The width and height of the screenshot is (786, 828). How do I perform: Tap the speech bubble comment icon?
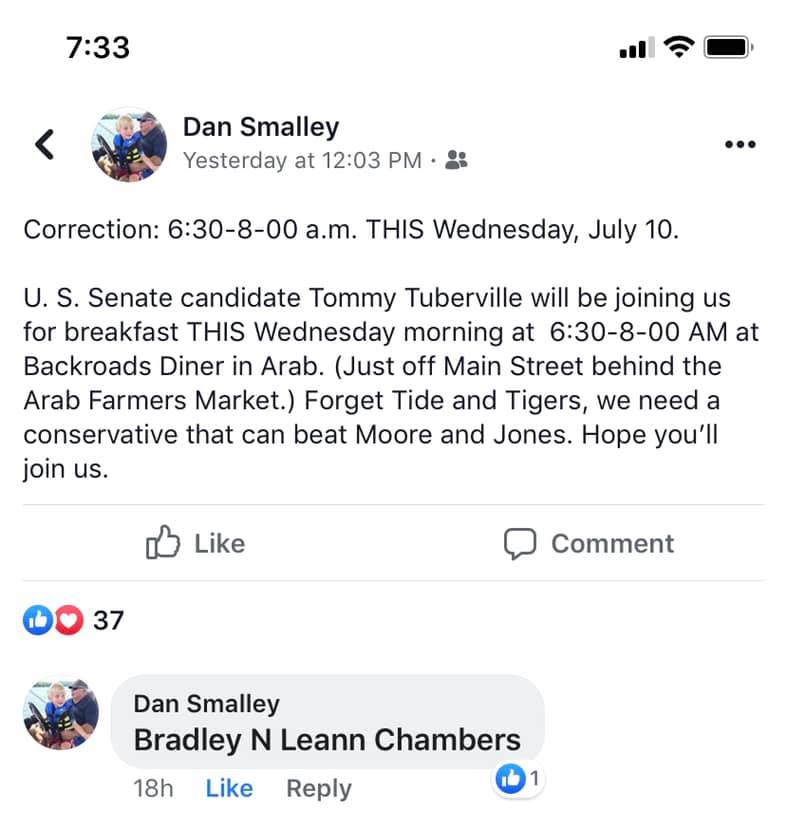(520, 543)
